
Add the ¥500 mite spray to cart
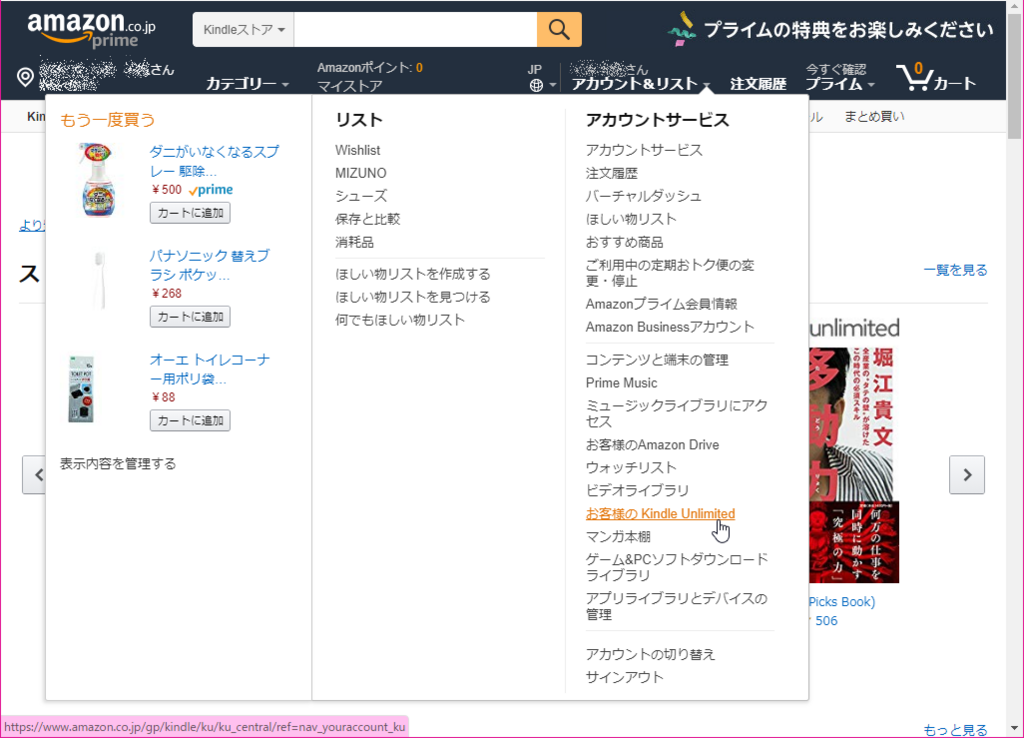190,213
